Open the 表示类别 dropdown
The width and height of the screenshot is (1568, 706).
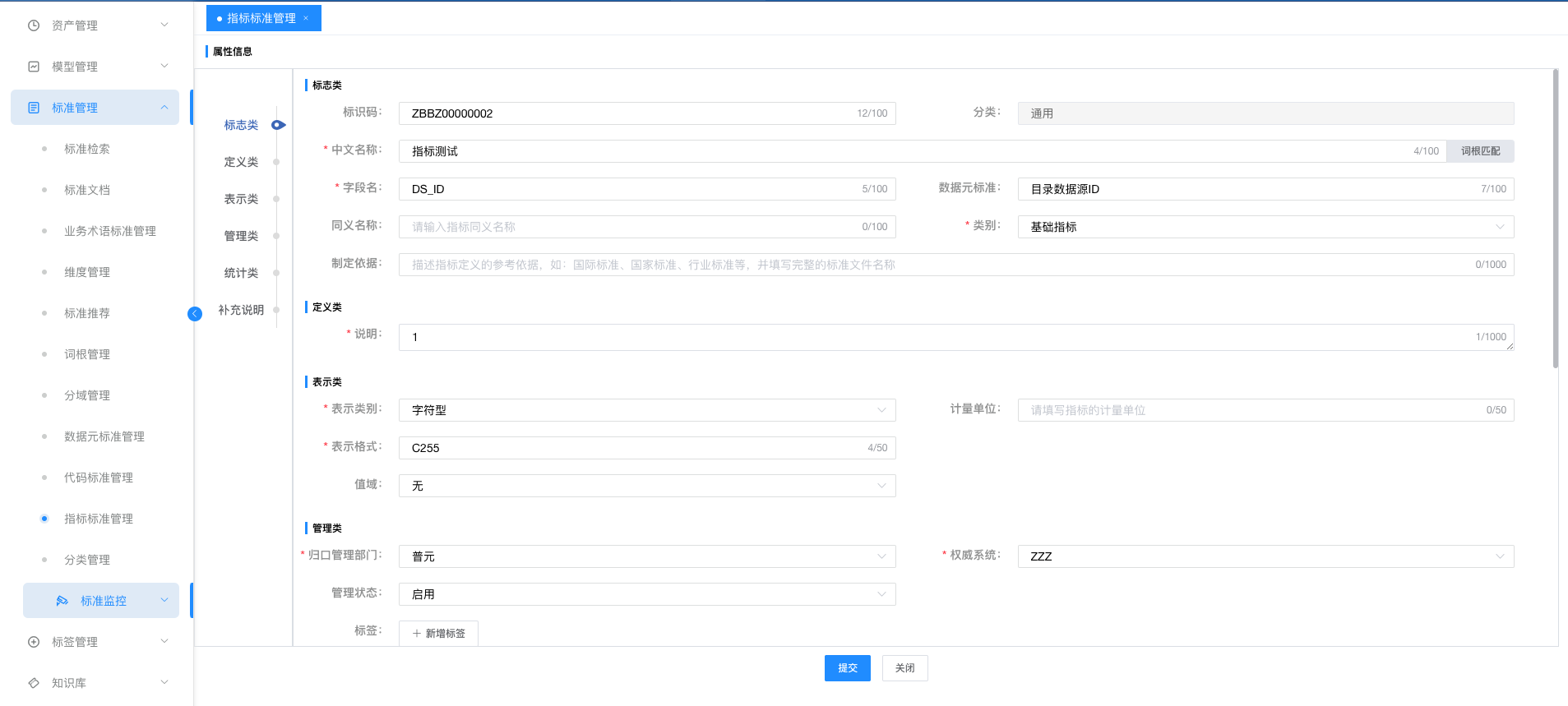pos(647,410)
